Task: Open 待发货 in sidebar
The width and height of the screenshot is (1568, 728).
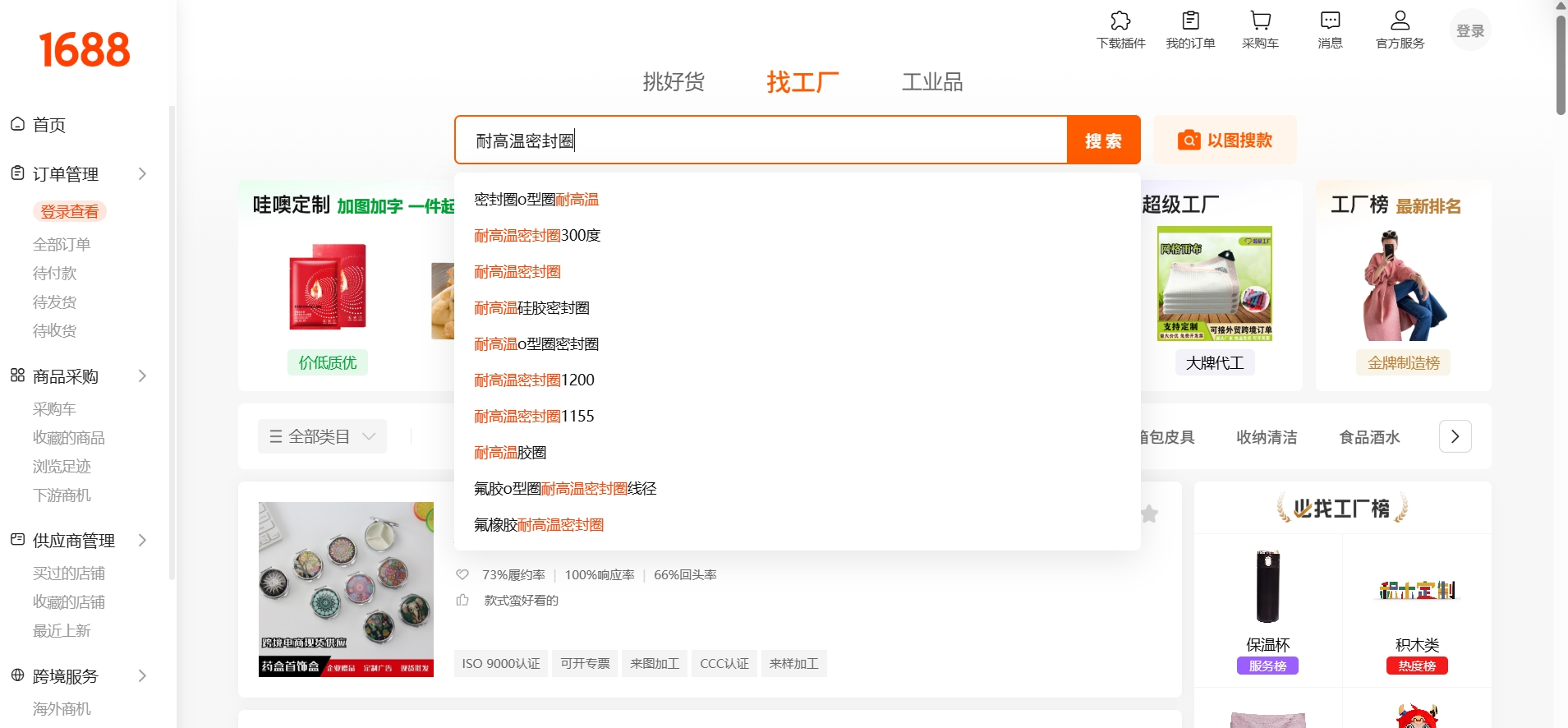Action: tap(54, 302)
